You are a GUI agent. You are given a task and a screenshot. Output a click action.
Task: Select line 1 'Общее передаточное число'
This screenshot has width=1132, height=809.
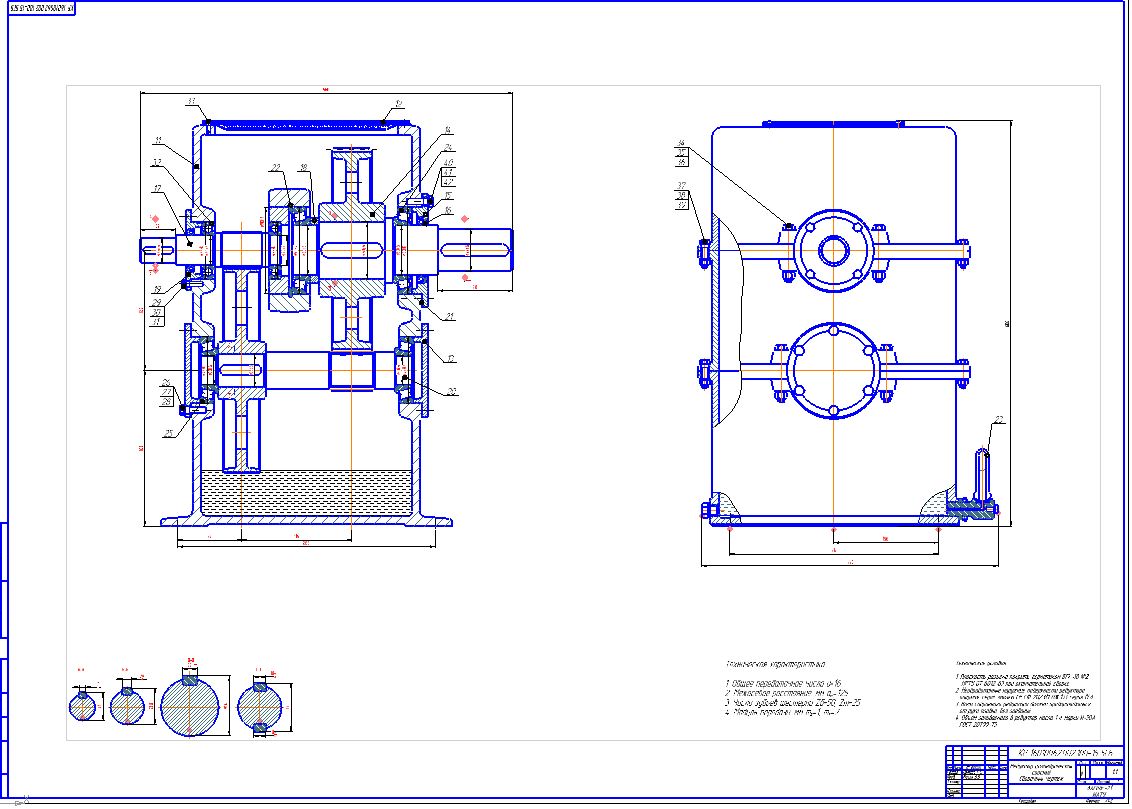[x=783, y=683]
